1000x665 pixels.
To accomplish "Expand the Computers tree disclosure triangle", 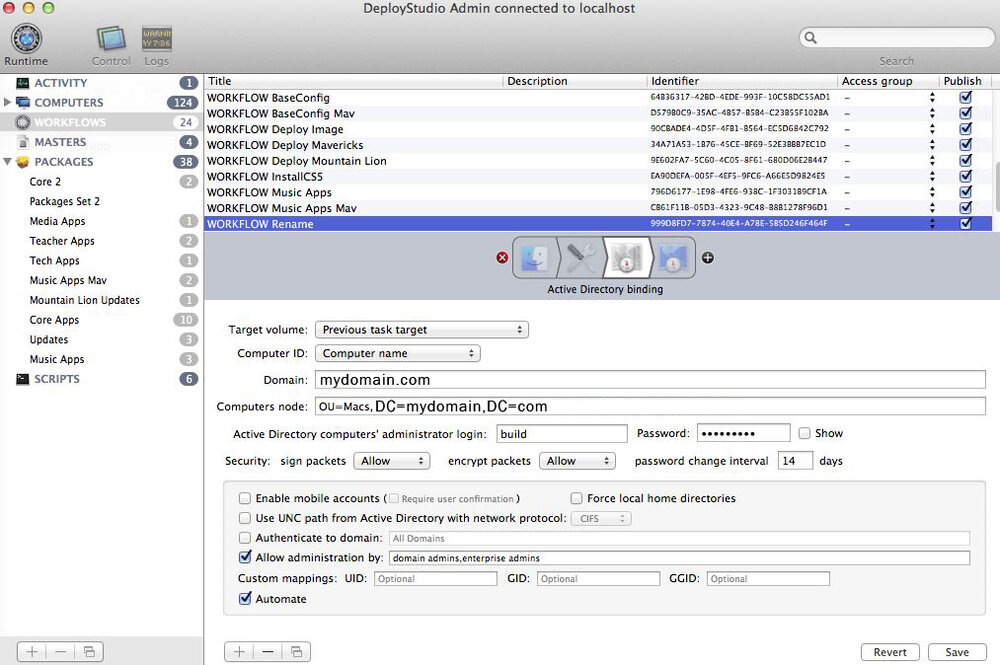I will tap(7, 102).
